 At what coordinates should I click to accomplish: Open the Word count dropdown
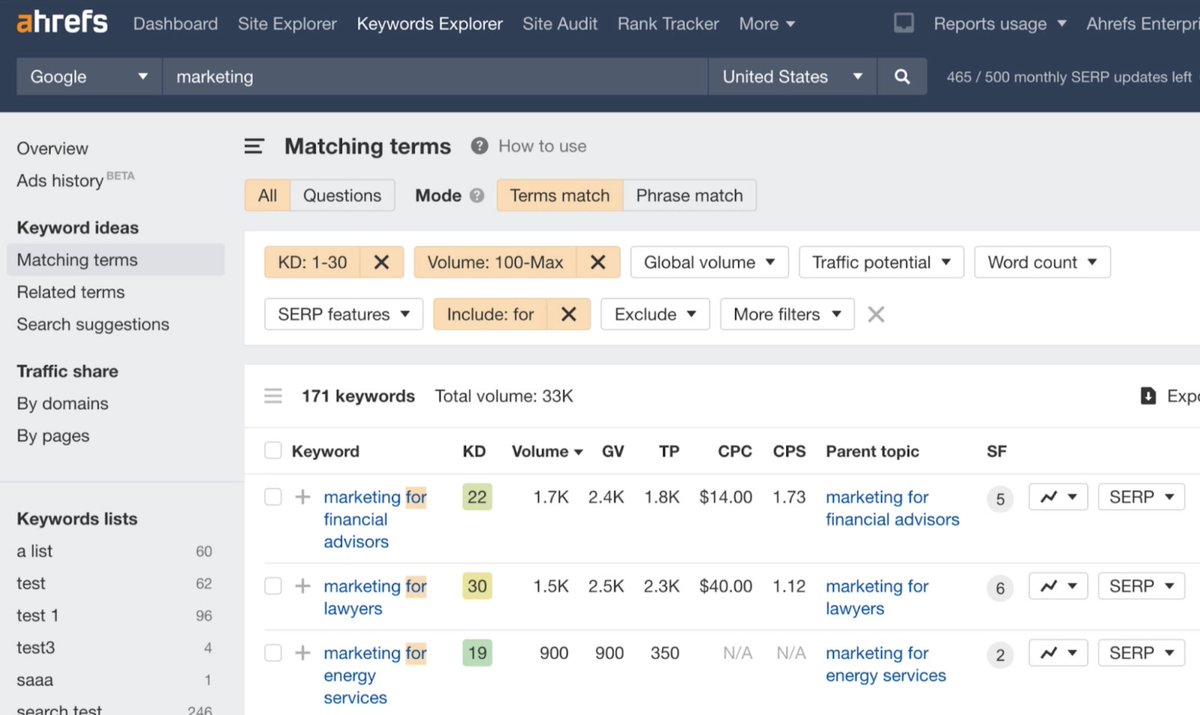click(x=1042, y=262)
